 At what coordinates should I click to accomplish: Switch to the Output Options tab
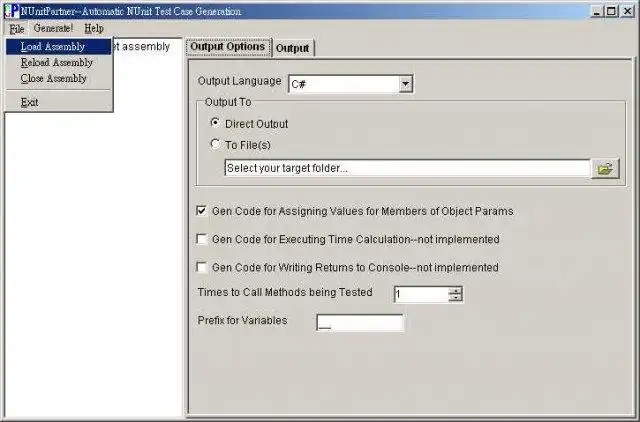point(228,47)
